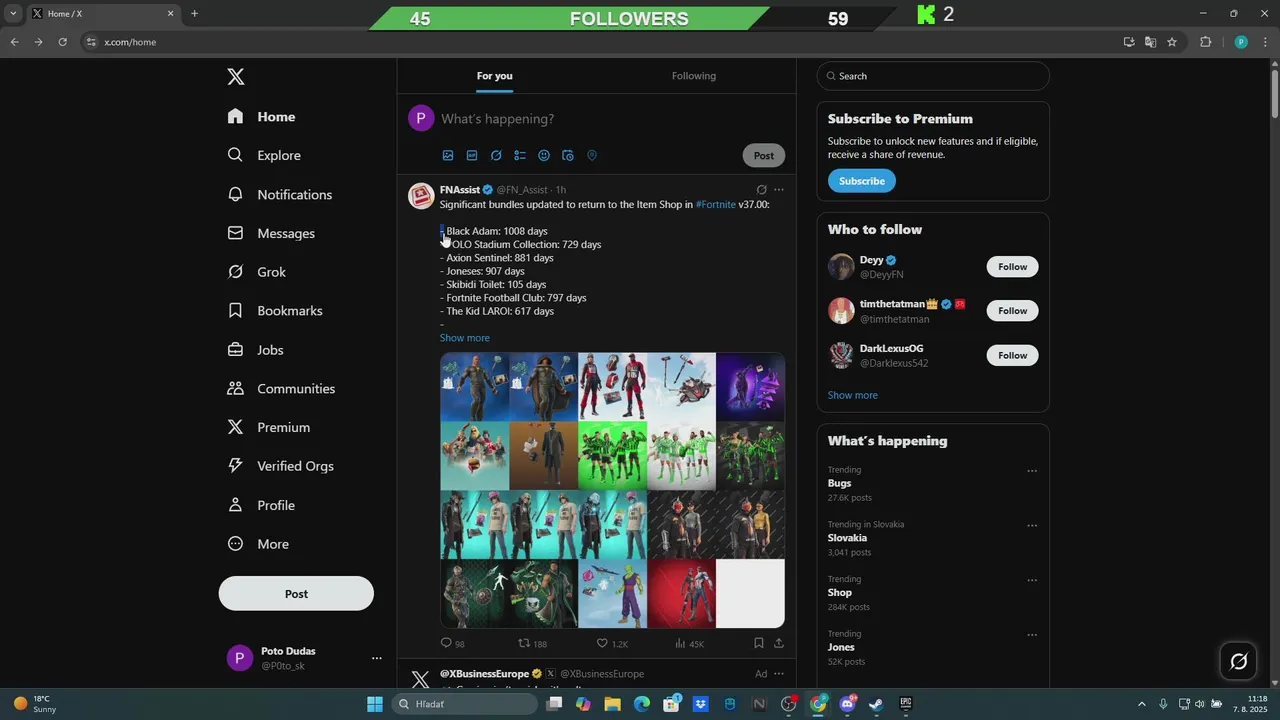
Task: View analytics of FNAssist post
Action: pyautogui.click(x=690, y=644)
